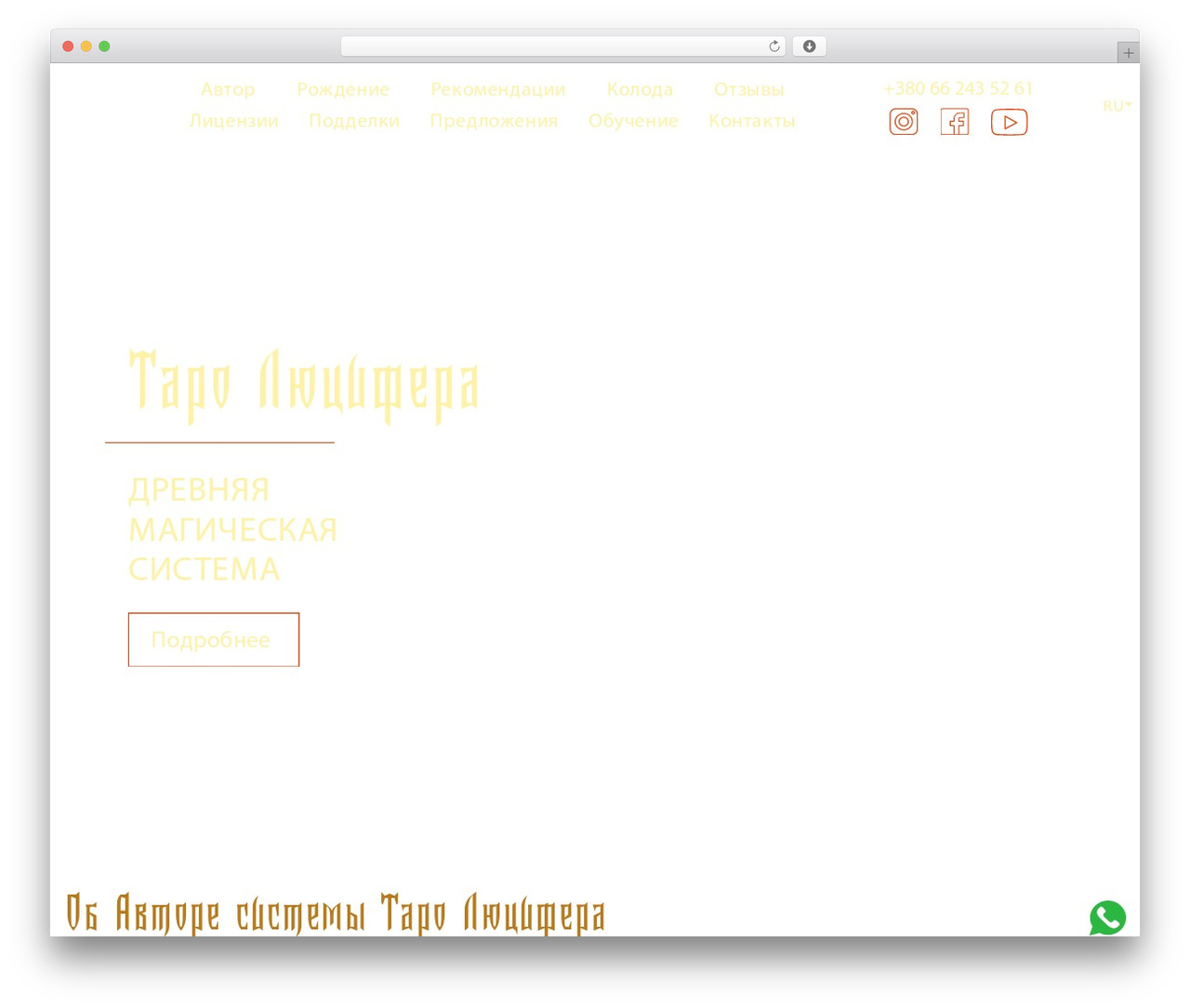Open Рекомендации menu item
1190x1008 pixels.
(x=497, y=89)
